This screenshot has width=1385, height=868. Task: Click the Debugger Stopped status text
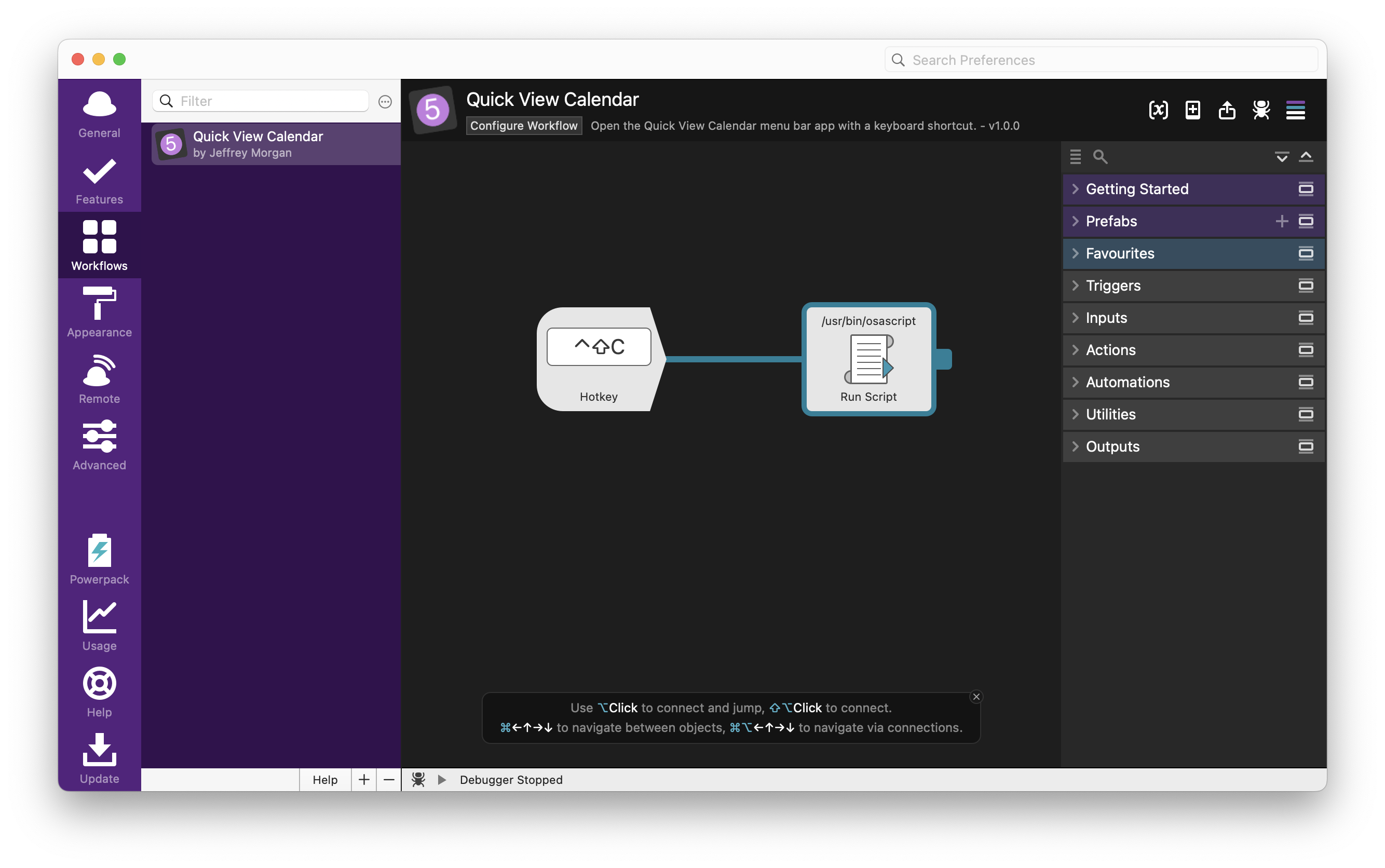click(x=511, y=780)
